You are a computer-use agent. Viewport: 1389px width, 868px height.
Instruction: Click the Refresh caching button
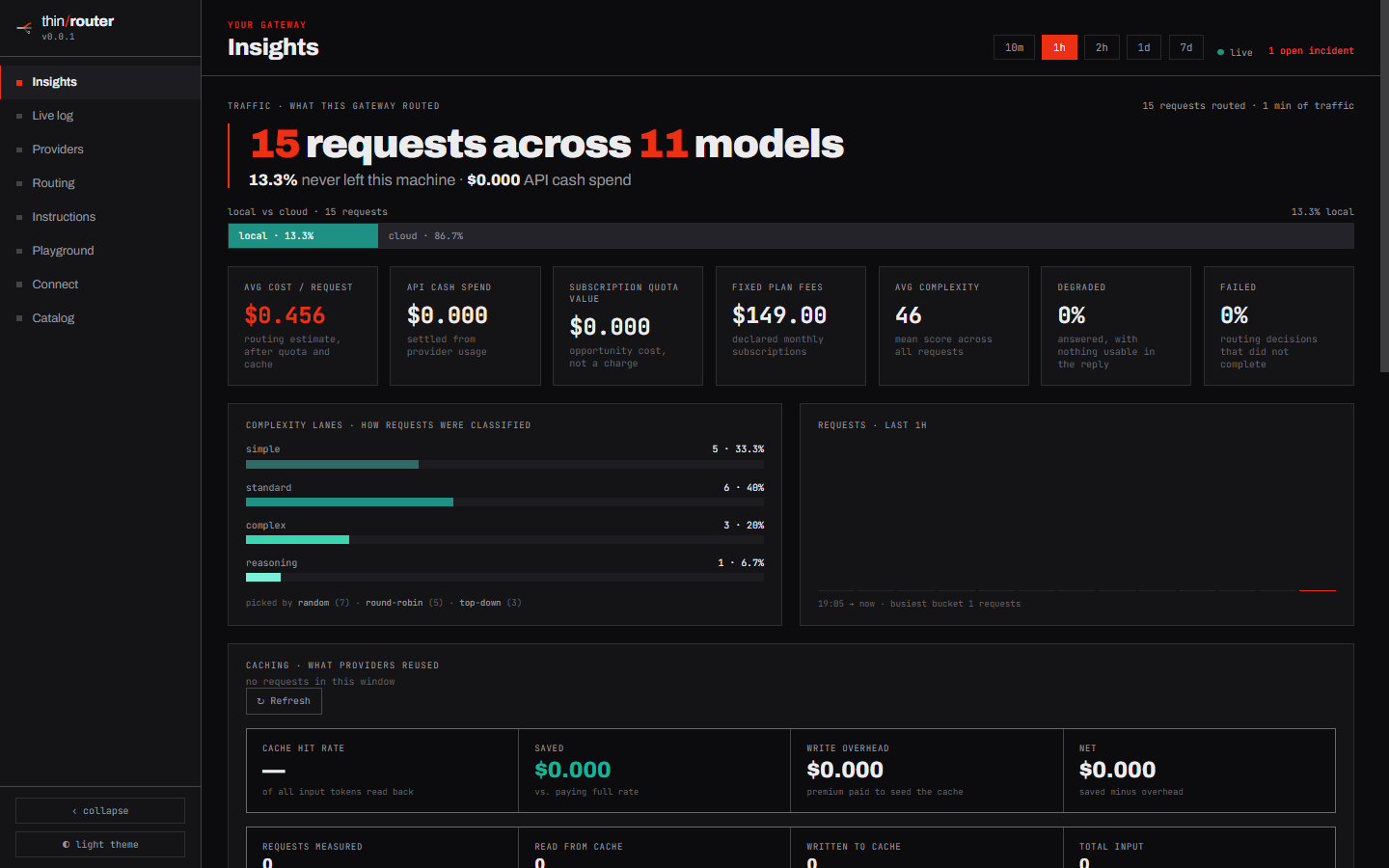(284, 701)
